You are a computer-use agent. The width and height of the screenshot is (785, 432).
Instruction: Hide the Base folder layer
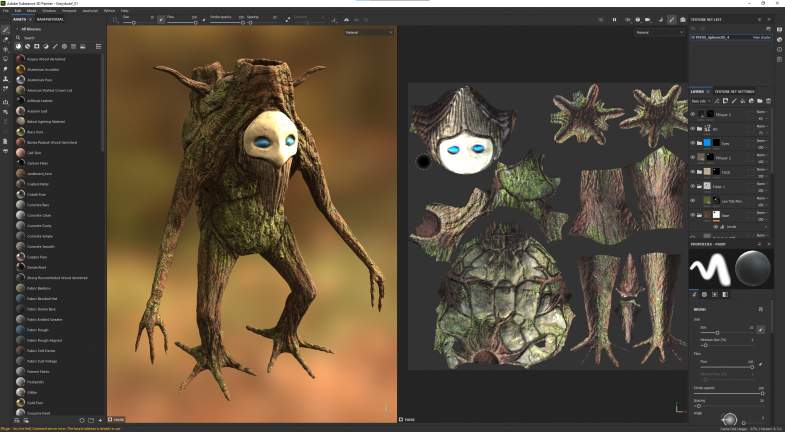(693, 215)
